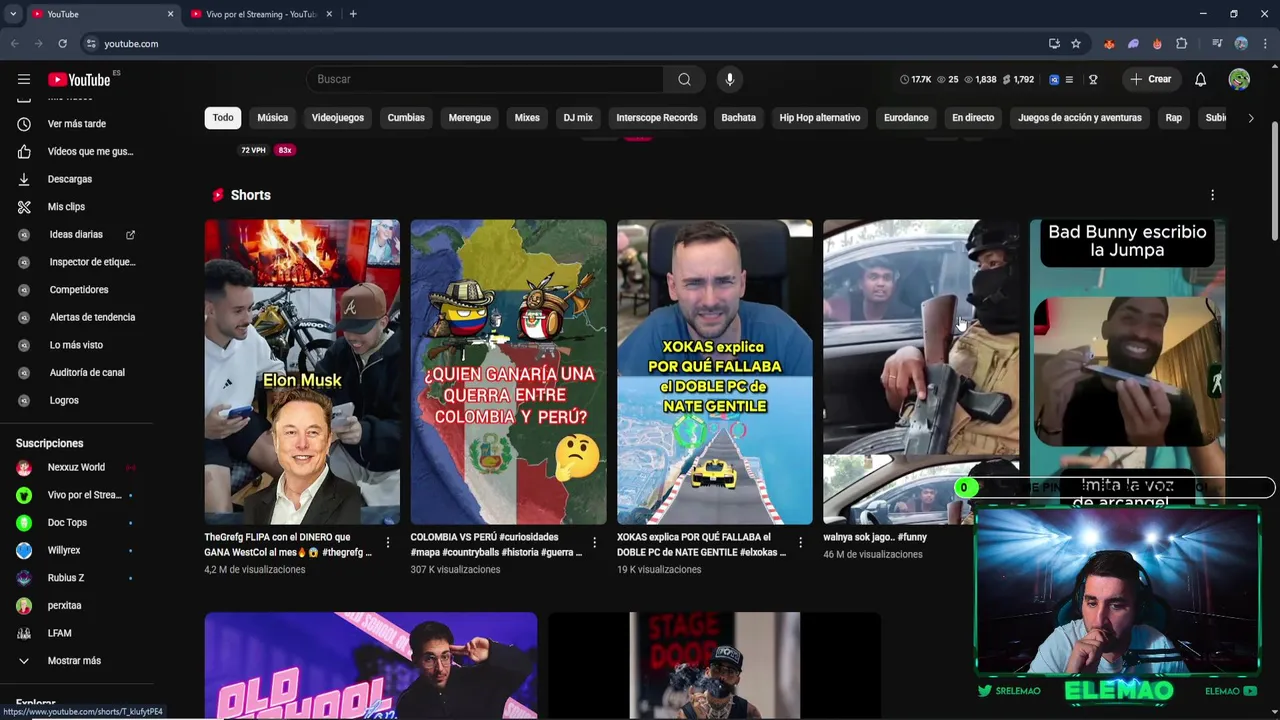Open Alertas de tendencia link
The height and width of the screenshot is (720, 1280).
coord(92,317)
